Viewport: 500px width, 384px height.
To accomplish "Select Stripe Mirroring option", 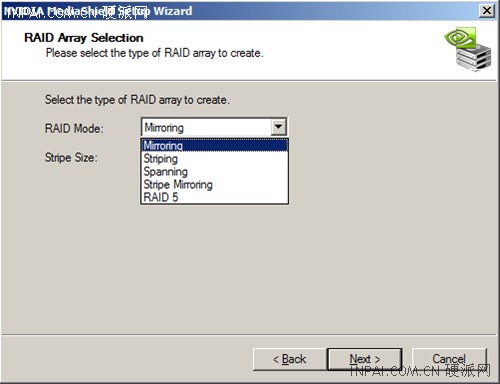I will 214,184.
